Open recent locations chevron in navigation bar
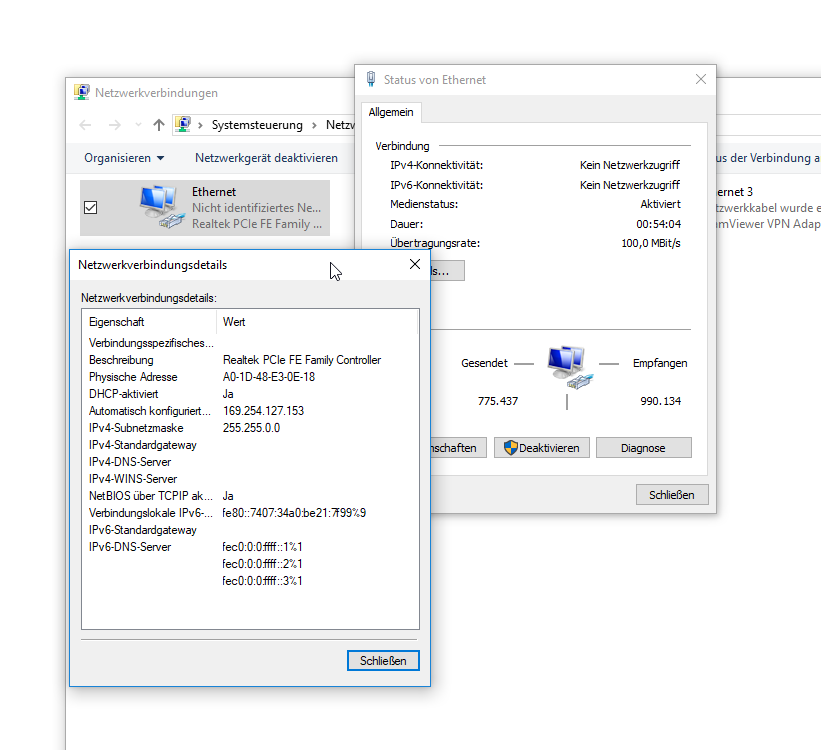The height and width of the screenshot is (750, 821). [x=138, y=125]
